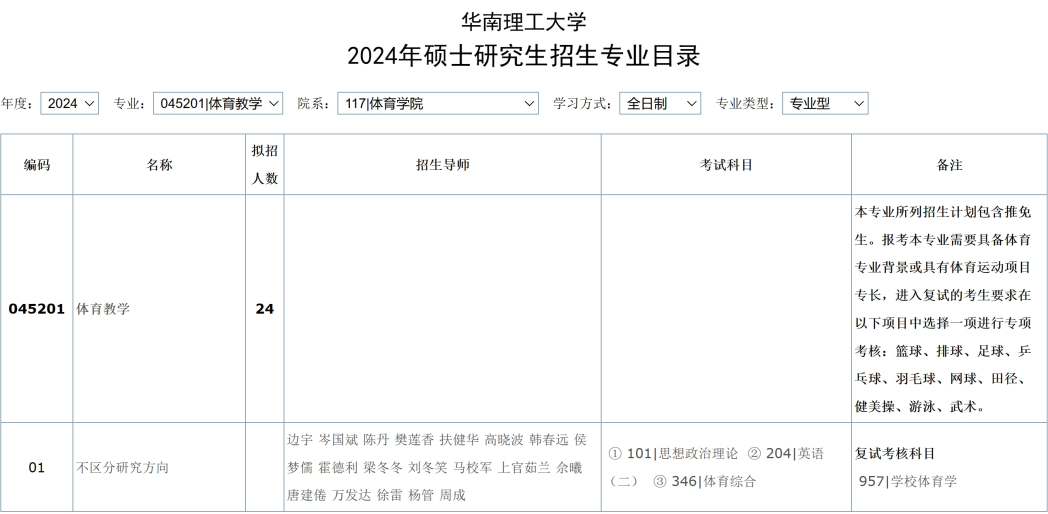Click advisor name 梁冬冬
This screenshot has height=514, width=1048.
point(383,468)
